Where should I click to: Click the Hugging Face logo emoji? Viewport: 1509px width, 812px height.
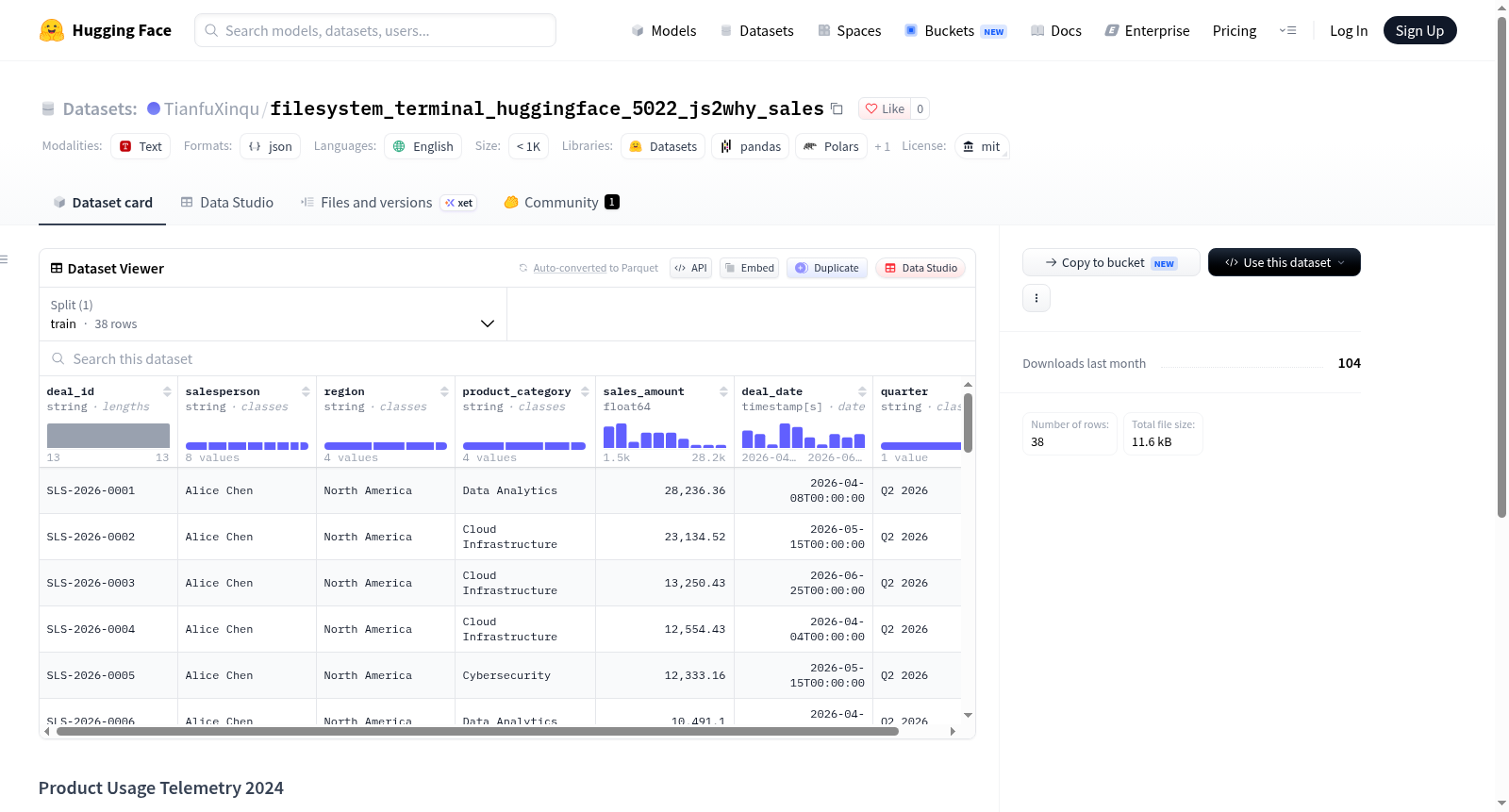pos(52,30)
